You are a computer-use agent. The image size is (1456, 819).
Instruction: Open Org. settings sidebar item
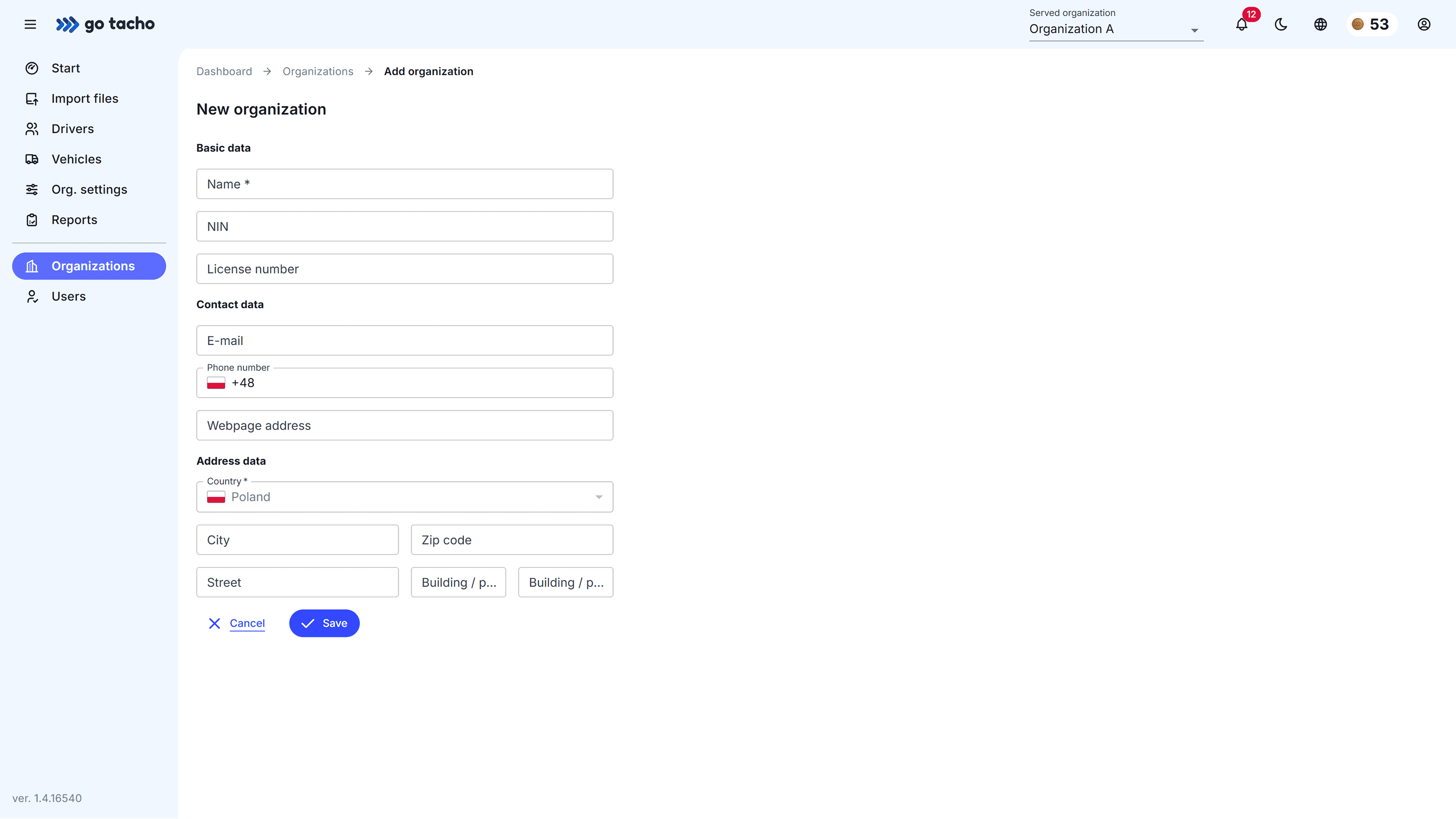coord(89,190)
